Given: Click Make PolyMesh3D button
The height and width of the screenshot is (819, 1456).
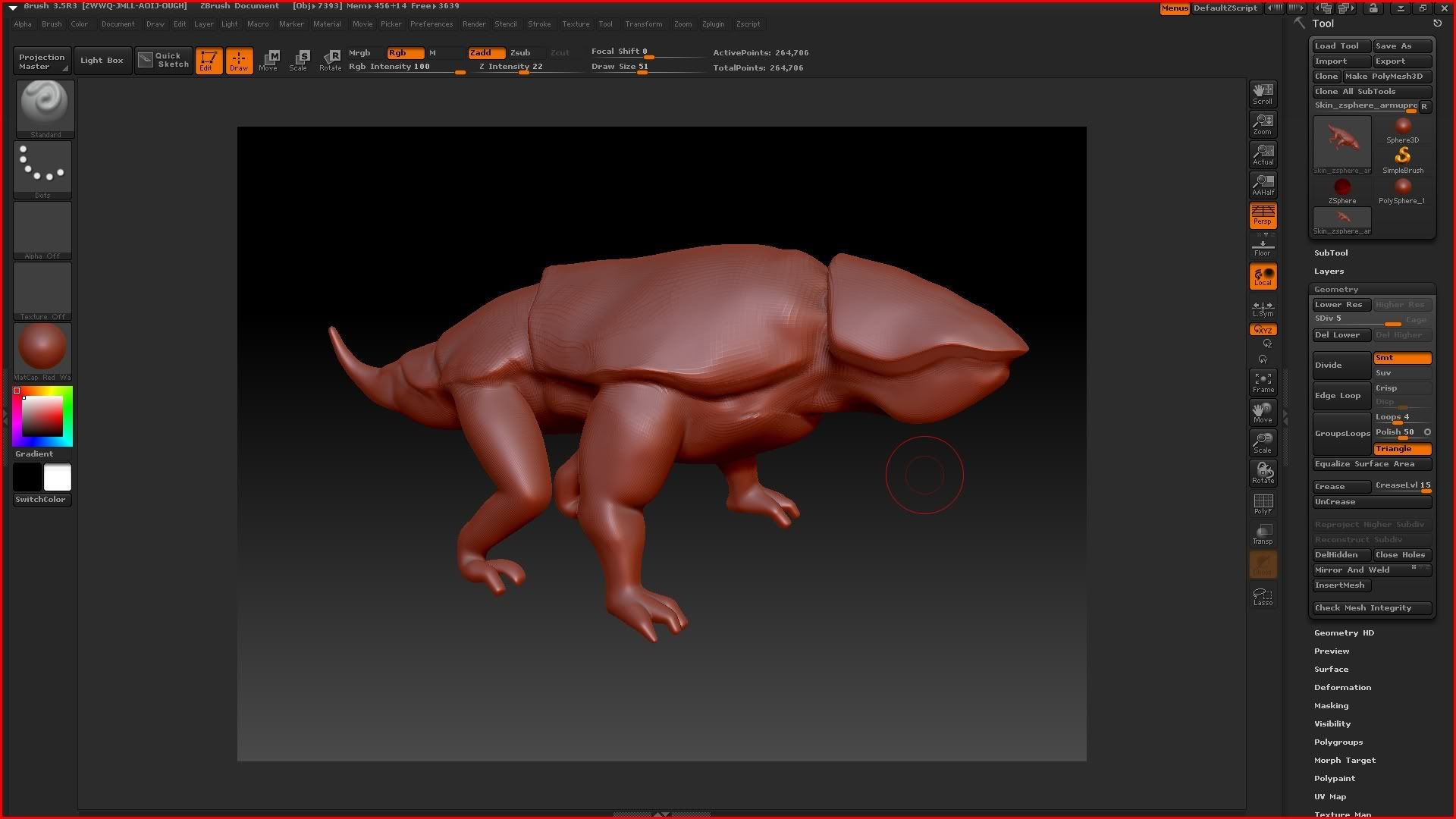Looking at the screenshot, I should (1387, 77).
